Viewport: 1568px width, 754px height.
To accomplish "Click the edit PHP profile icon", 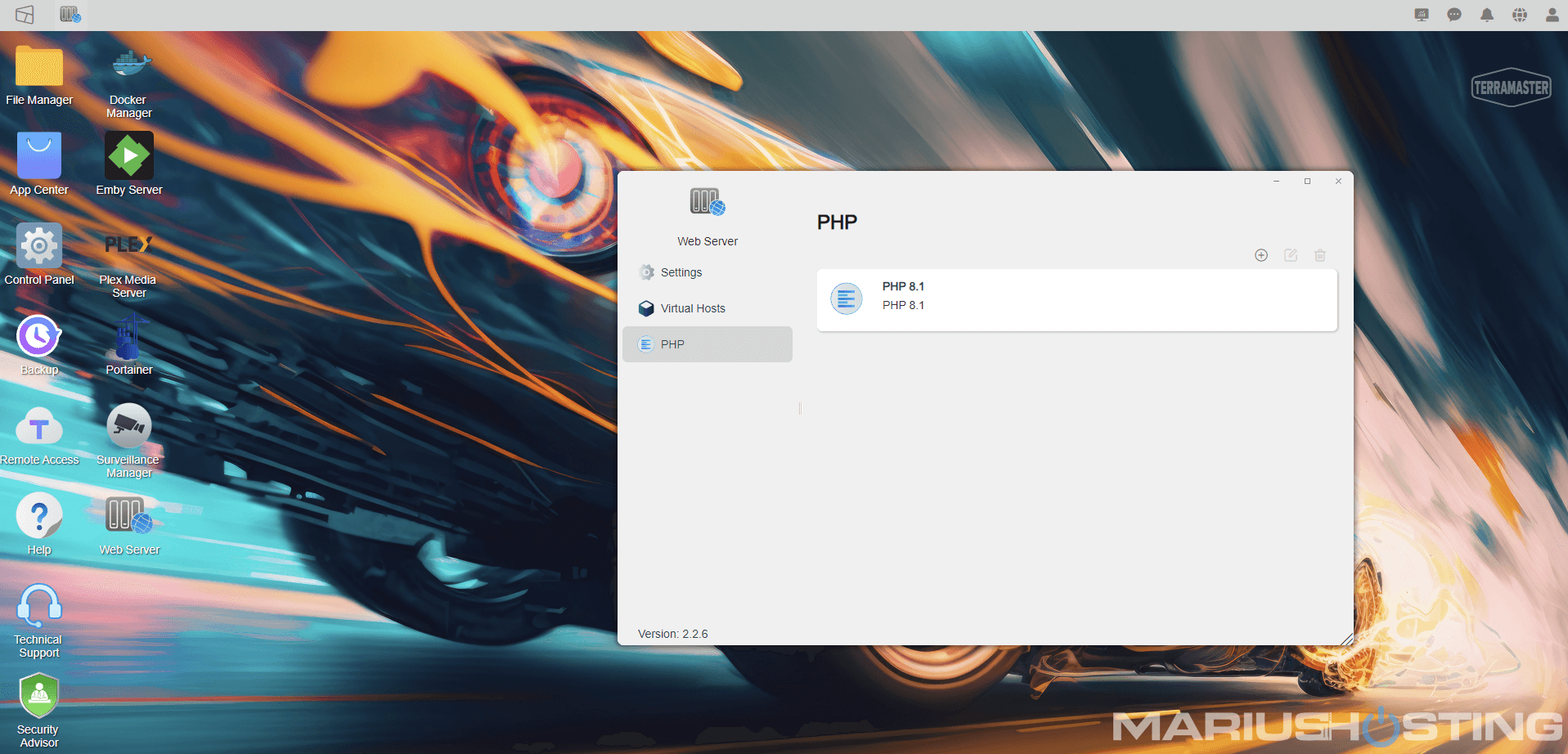I will [1291, 255].
